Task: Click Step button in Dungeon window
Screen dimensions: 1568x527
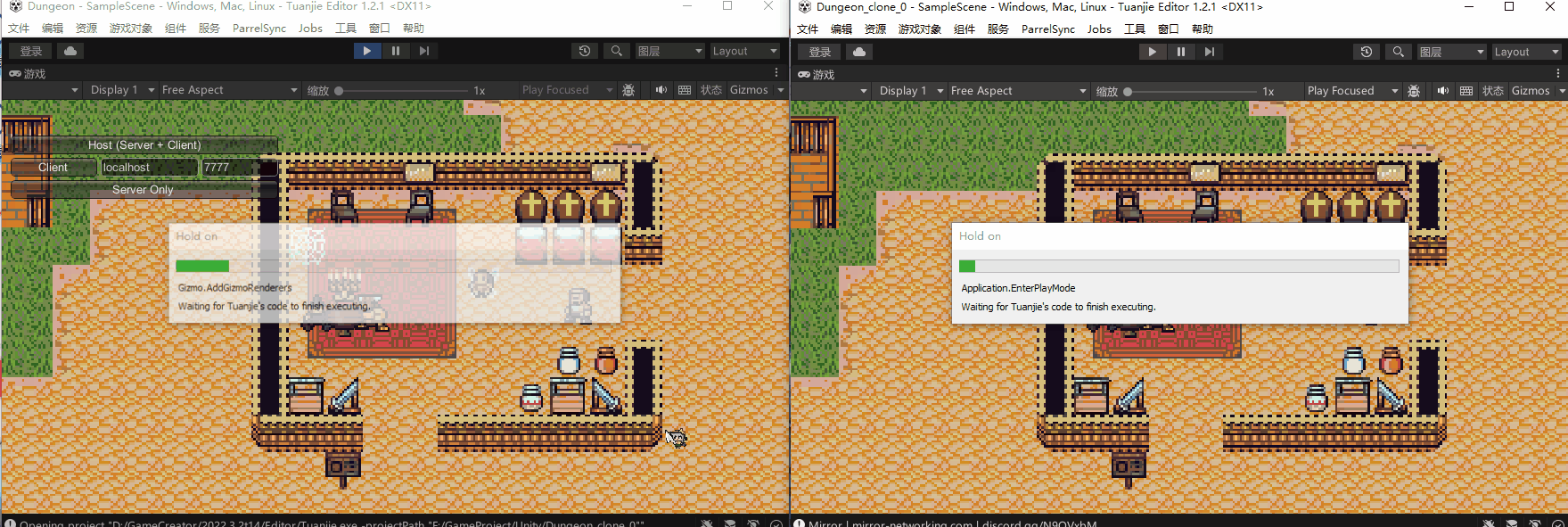Action: [x=423, y=51]
